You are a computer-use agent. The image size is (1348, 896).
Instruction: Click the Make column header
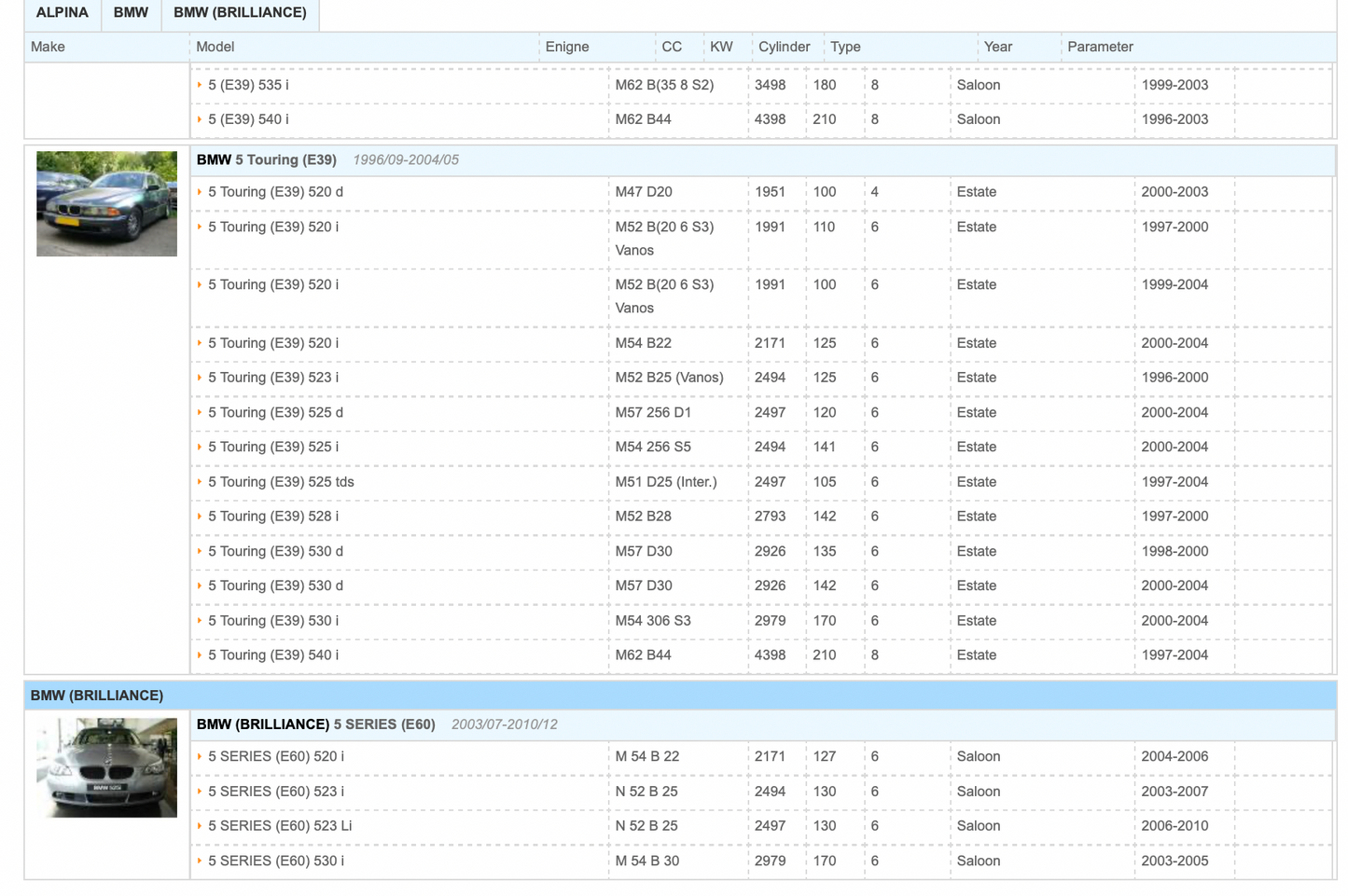[x=48, y=47]
